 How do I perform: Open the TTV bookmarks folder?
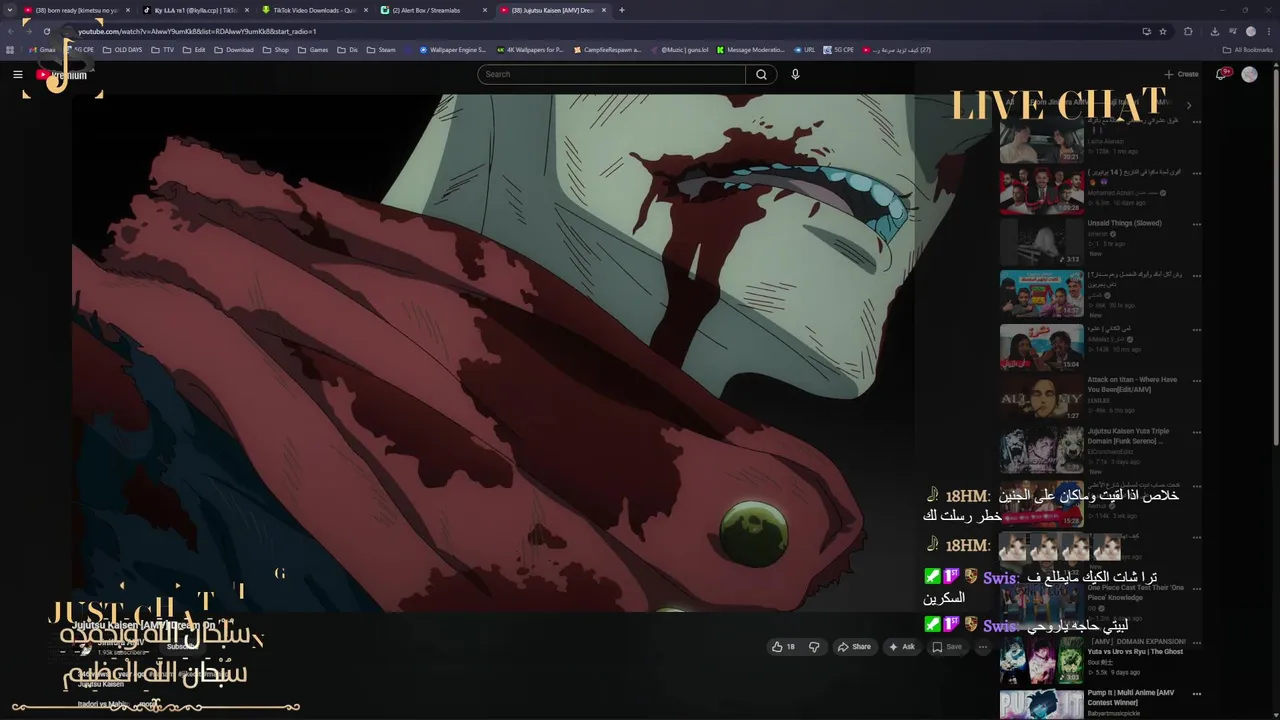pos(162,50)
